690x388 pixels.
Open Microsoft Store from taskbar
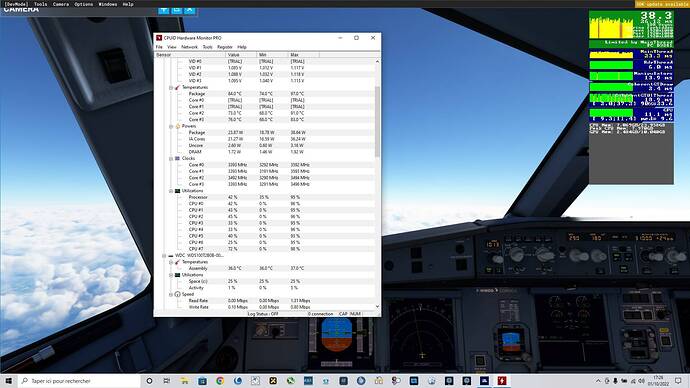click(202, 381)
